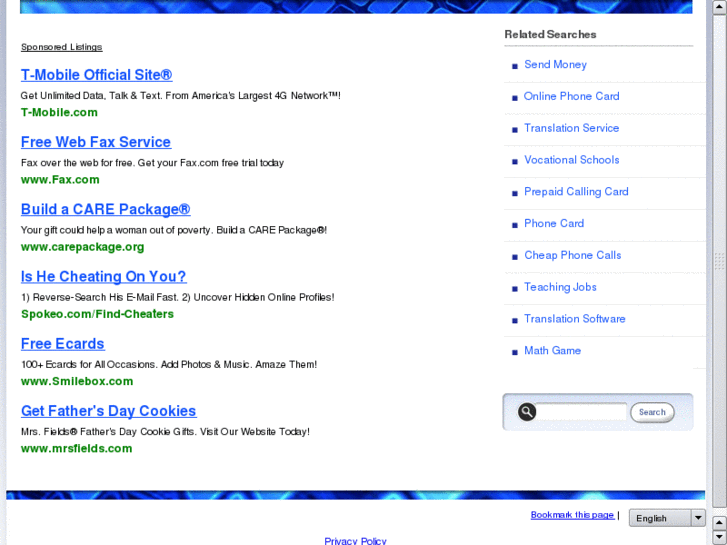
Task: Click the T-Mobile ad description text
Action: (x=181, y=96)
